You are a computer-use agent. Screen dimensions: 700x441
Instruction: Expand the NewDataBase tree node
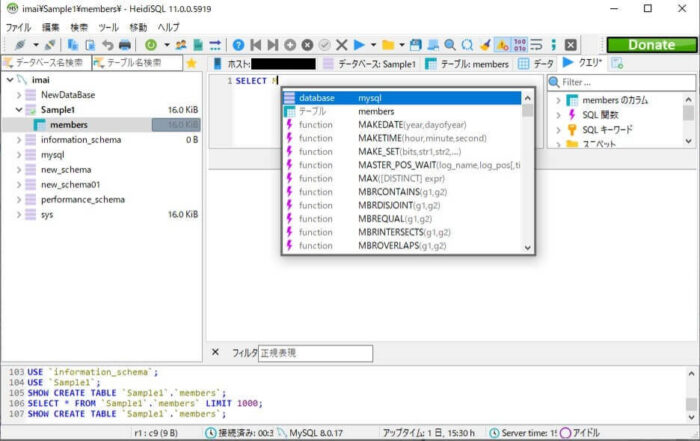point(19,95)
